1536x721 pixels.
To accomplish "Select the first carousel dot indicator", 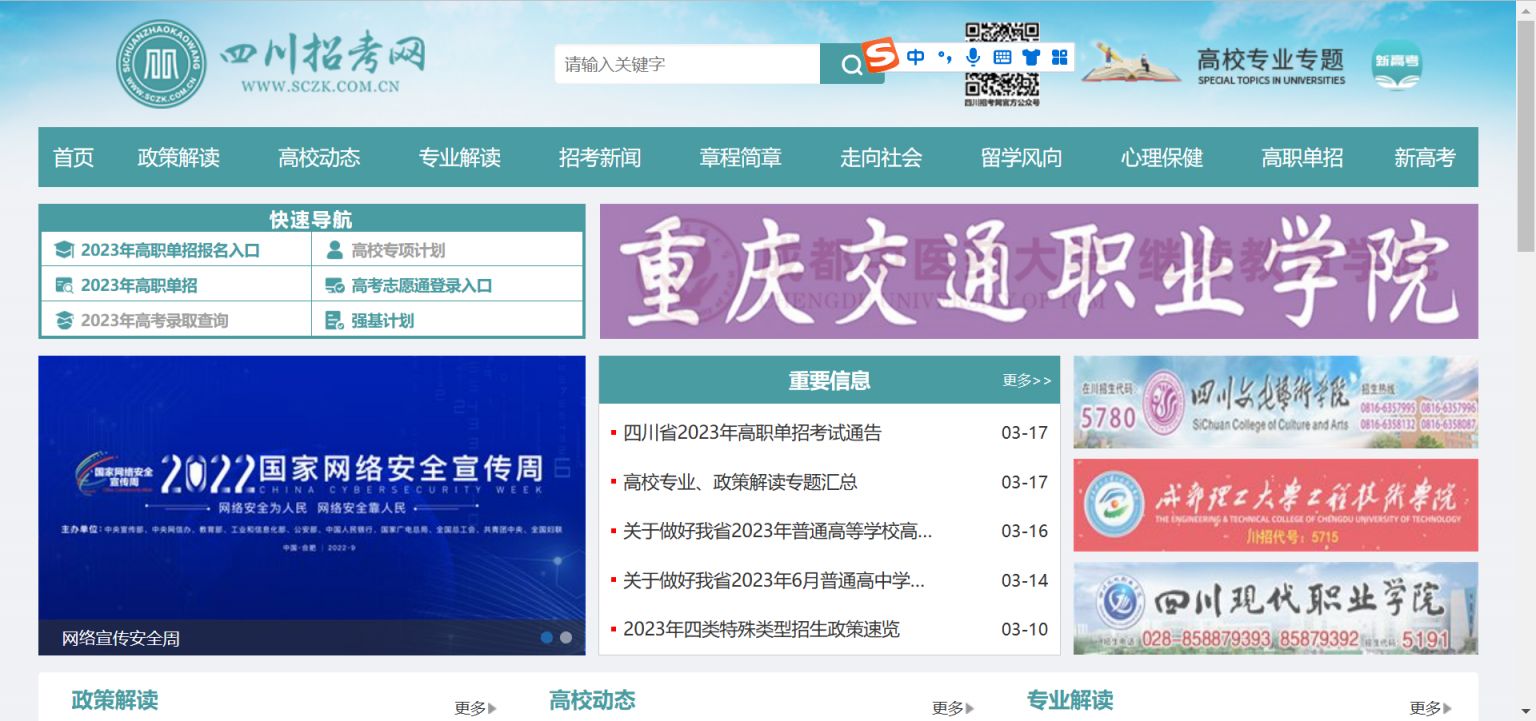I will [x=547, y=637].
